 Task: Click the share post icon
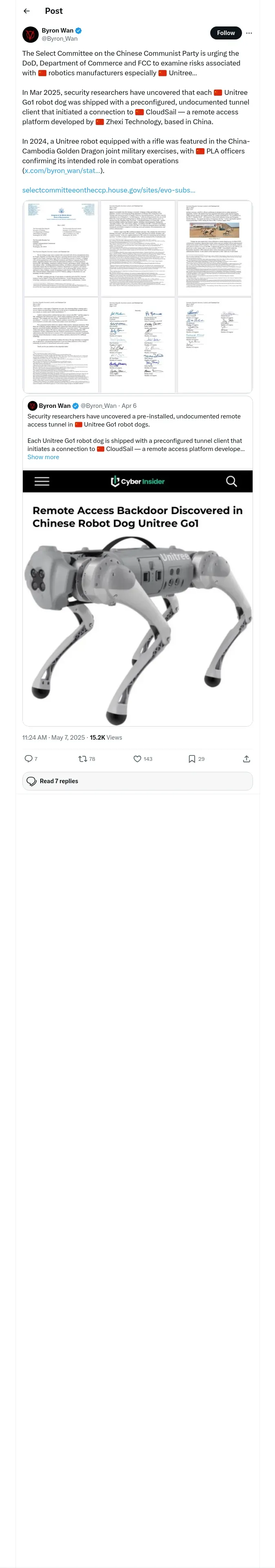click(246, 758)
